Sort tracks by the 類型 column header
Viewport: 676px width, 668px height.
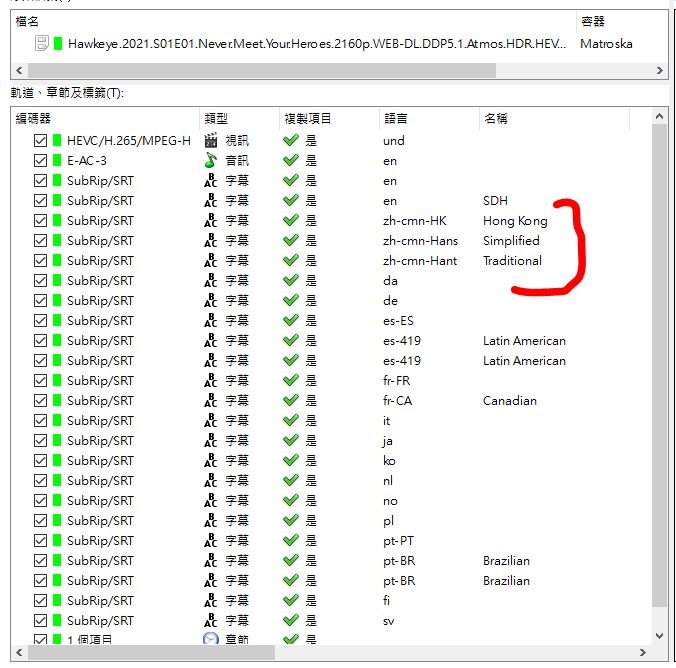pyautogui.click(x=239, y=119)
